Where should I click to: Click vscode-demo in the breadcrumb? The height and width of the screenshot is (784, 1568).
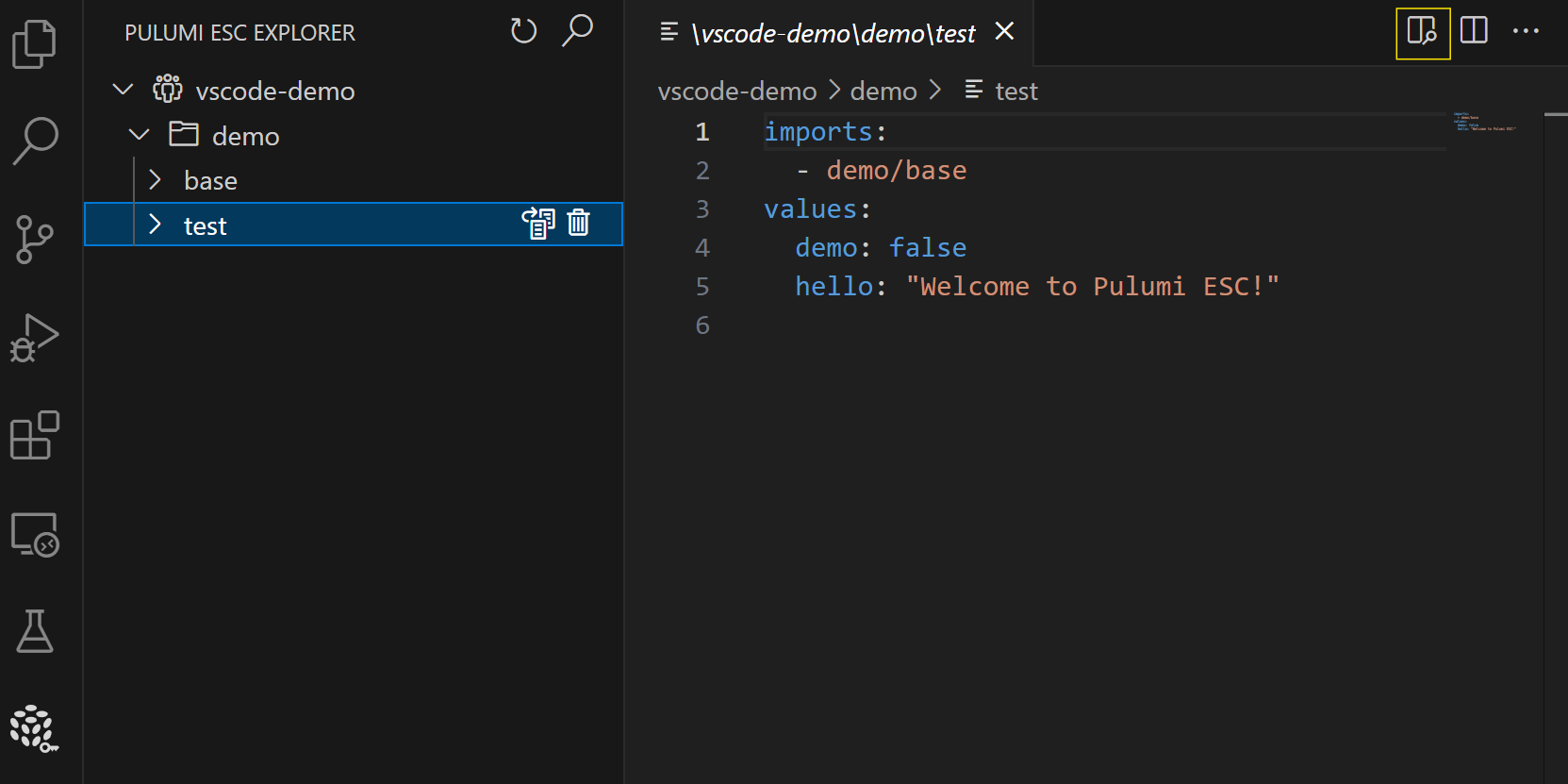point(737,91)
